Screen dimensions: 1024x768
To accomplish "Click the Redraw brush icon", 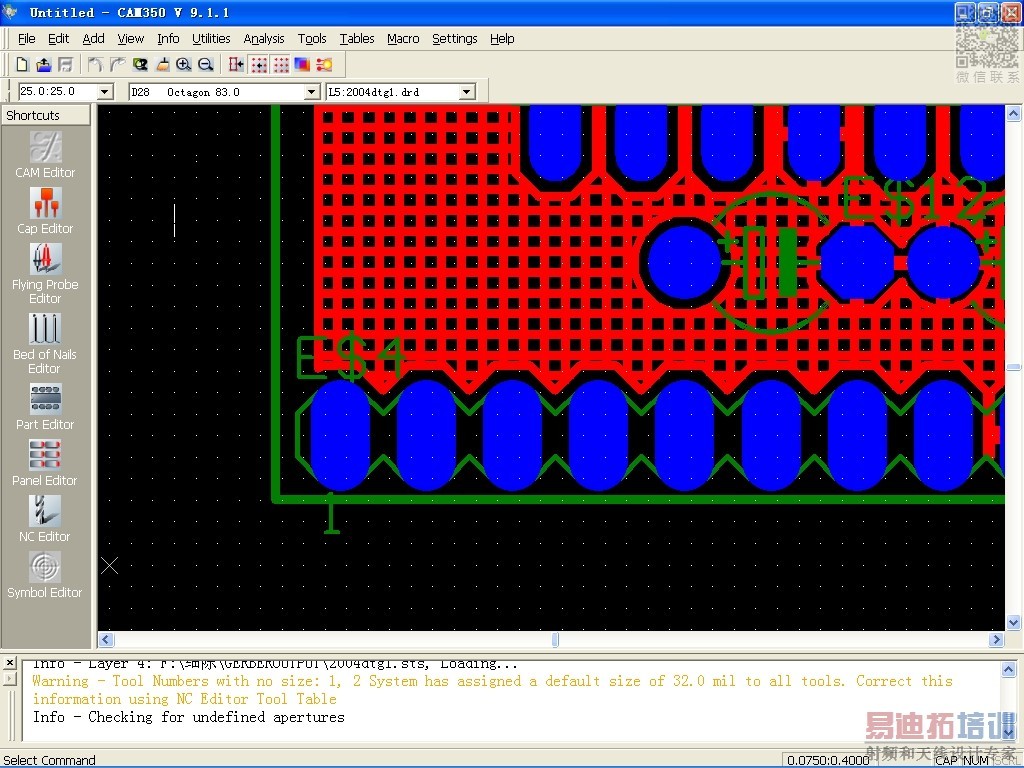I will pos(163,64).
